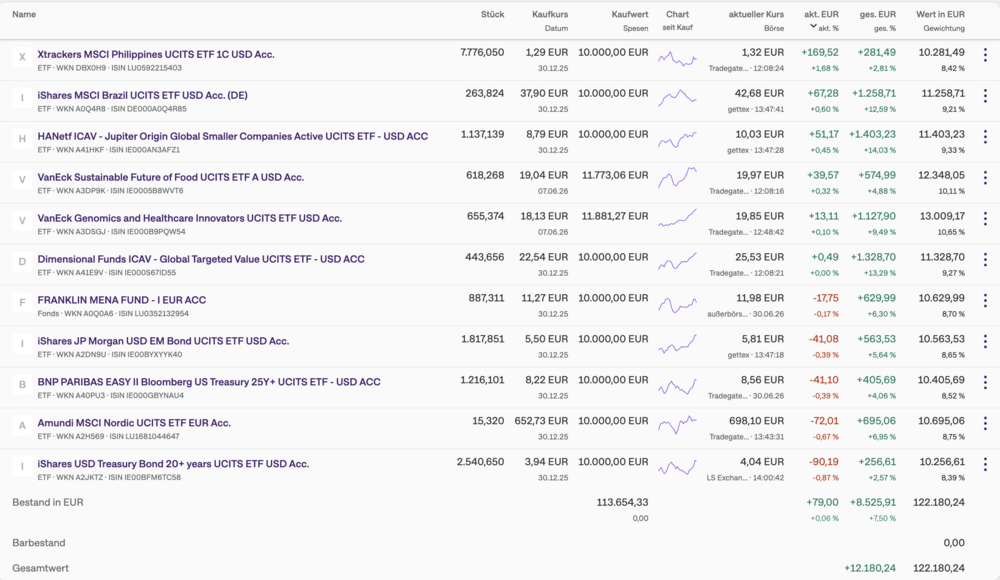Click the B avatar icon for BNP PARIBAS
The height and width of the screenshot is (580, 1000).
coord(22,385)
